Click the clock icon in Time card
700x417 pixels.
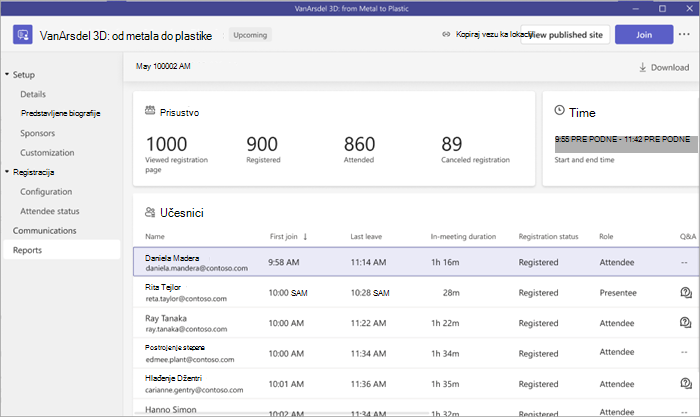(x=559, y=110)
